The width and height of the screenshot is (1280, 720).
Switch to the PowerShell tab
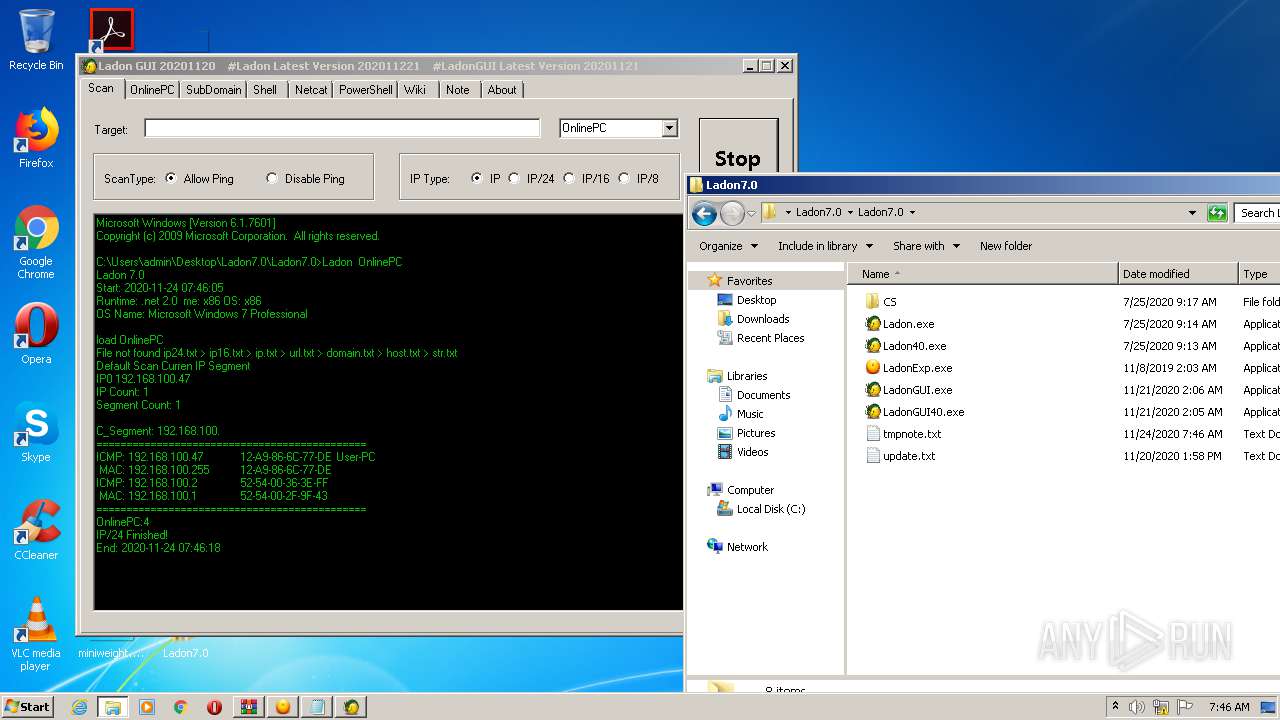click(366, 89)
